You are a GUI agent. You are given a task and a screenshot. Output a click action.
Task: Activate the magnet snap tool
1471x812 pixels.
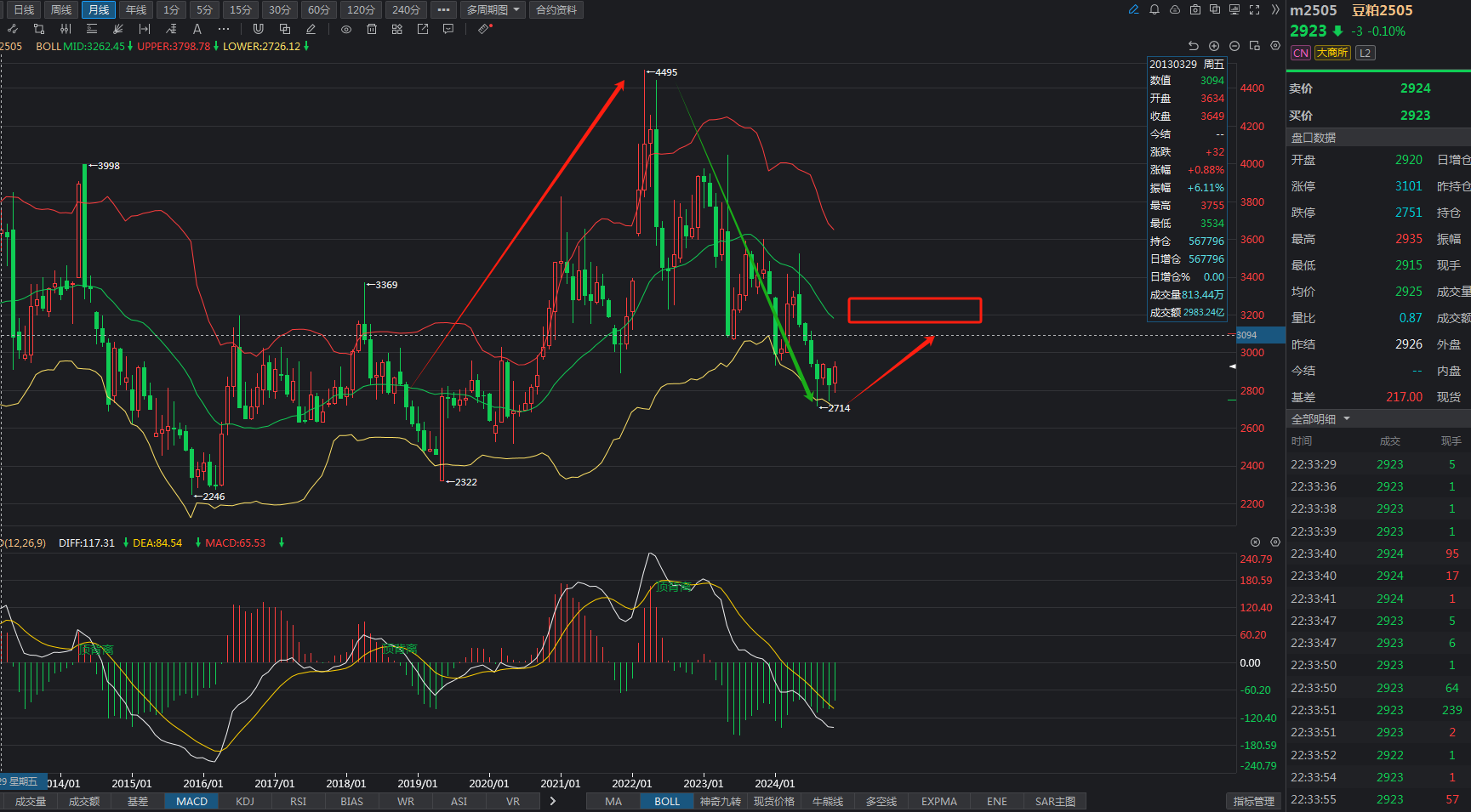pos(259,29)
